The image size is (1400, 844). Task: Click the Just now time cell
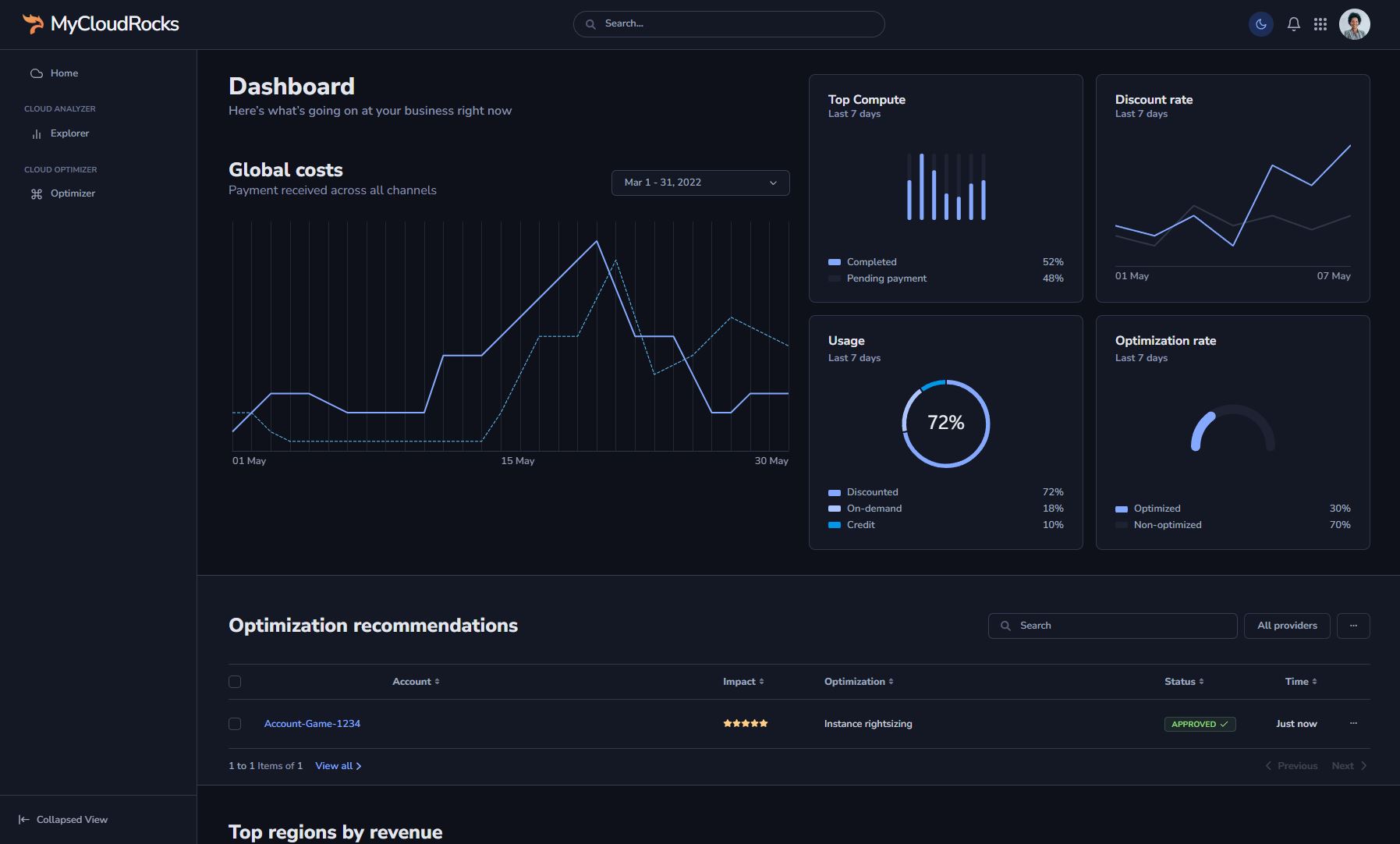coord(1296,724)
